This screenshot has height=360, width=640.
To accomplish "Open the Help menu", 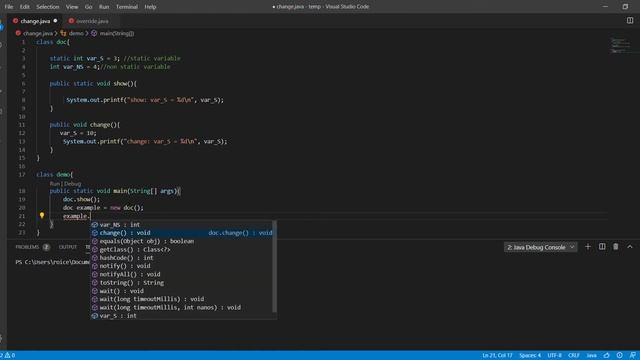I will 150,7.
